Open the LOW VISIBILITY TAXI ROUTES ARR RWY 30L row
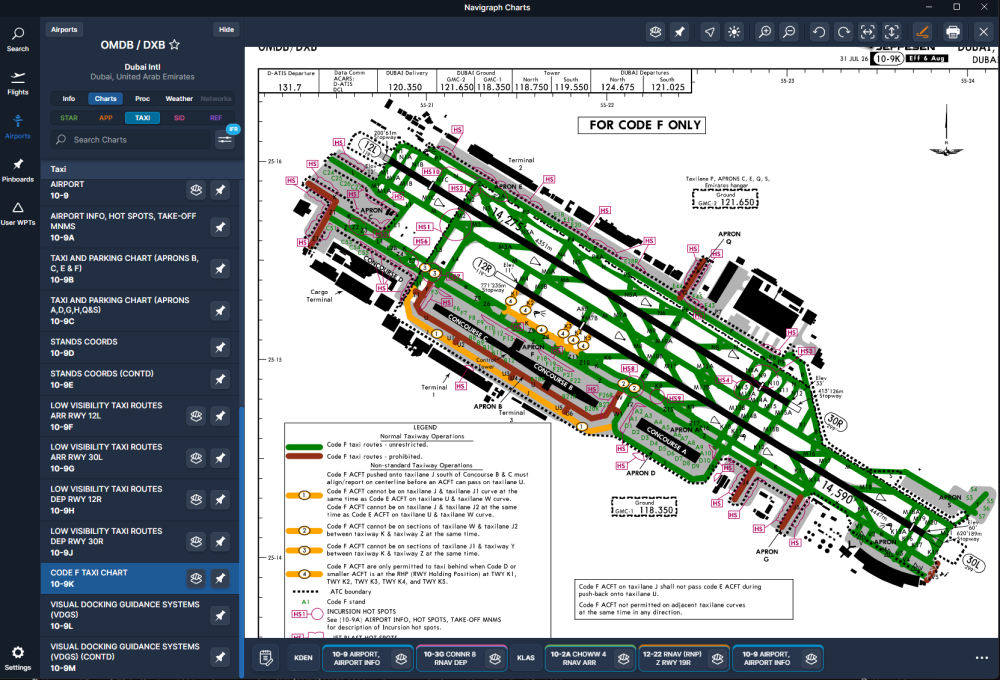This screenshot has width=1000, height=680. [140, 457]
